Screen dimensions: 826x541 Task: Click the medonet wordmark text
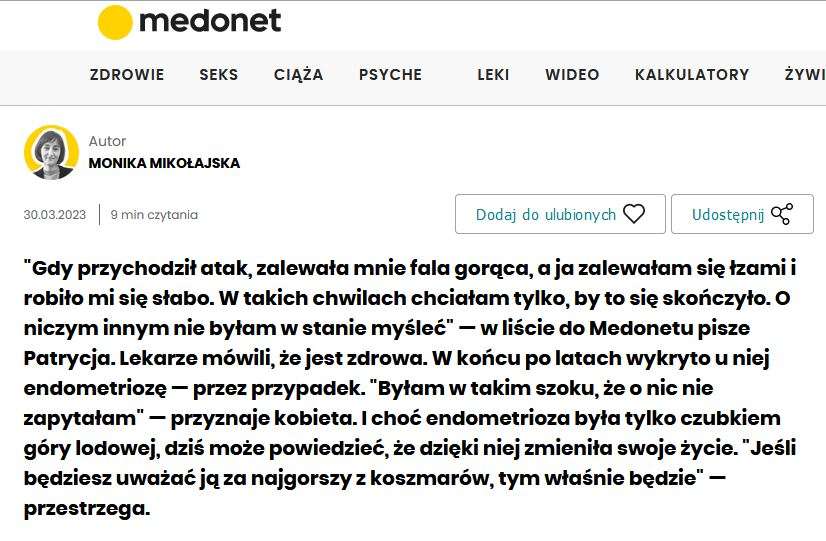coord(210,22)
